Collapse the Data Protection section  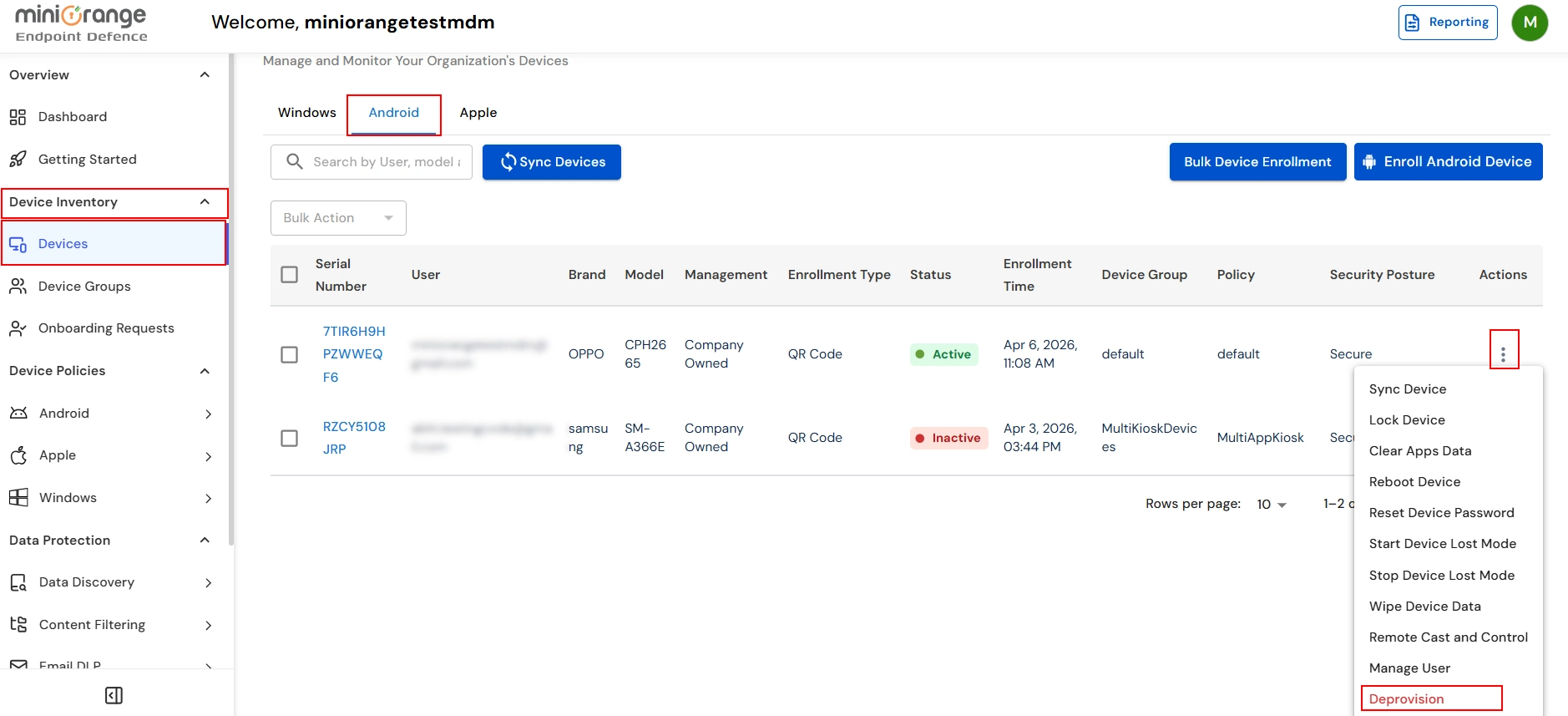click(205, 541)
